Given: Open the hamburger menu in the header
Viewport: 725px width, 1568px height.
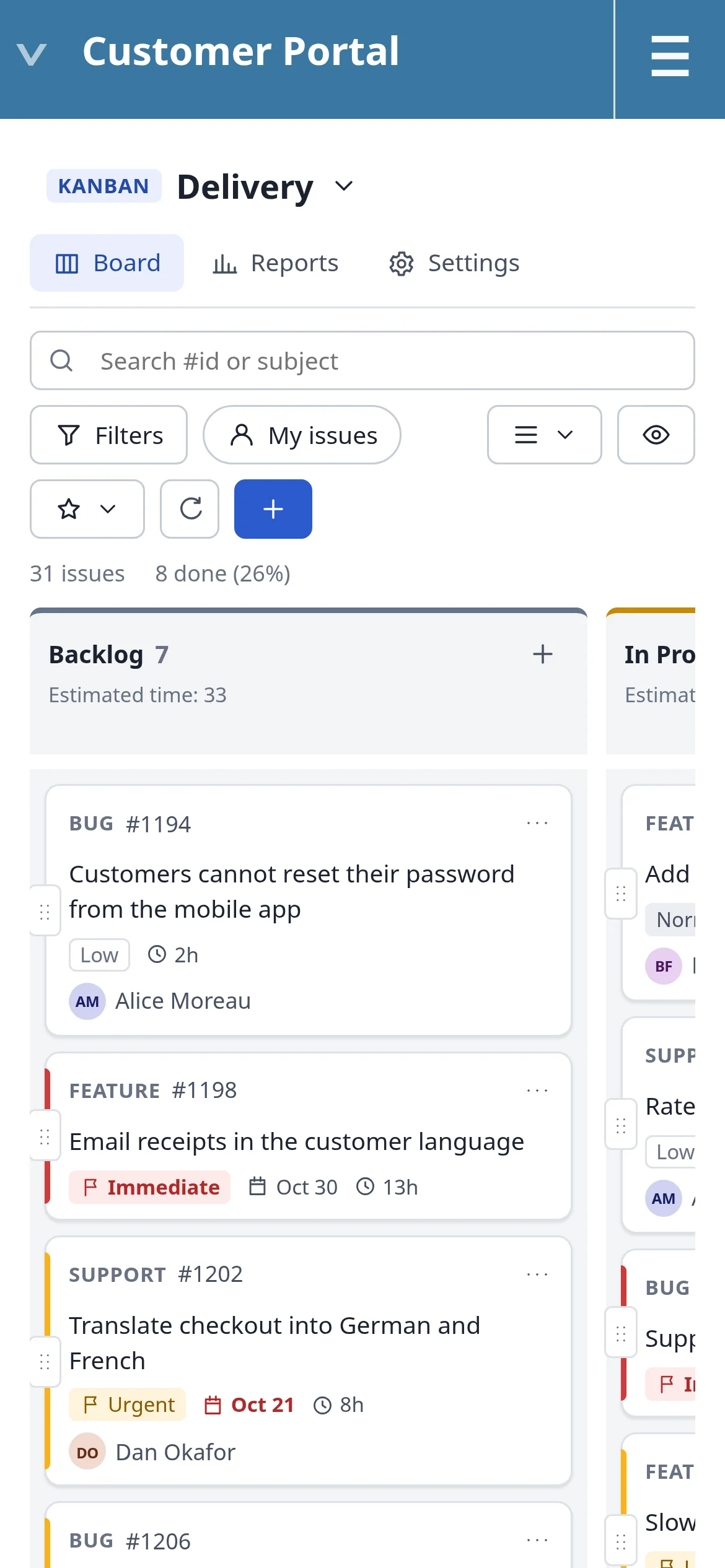Looking at the screenshot, I should tap(670, 56).
